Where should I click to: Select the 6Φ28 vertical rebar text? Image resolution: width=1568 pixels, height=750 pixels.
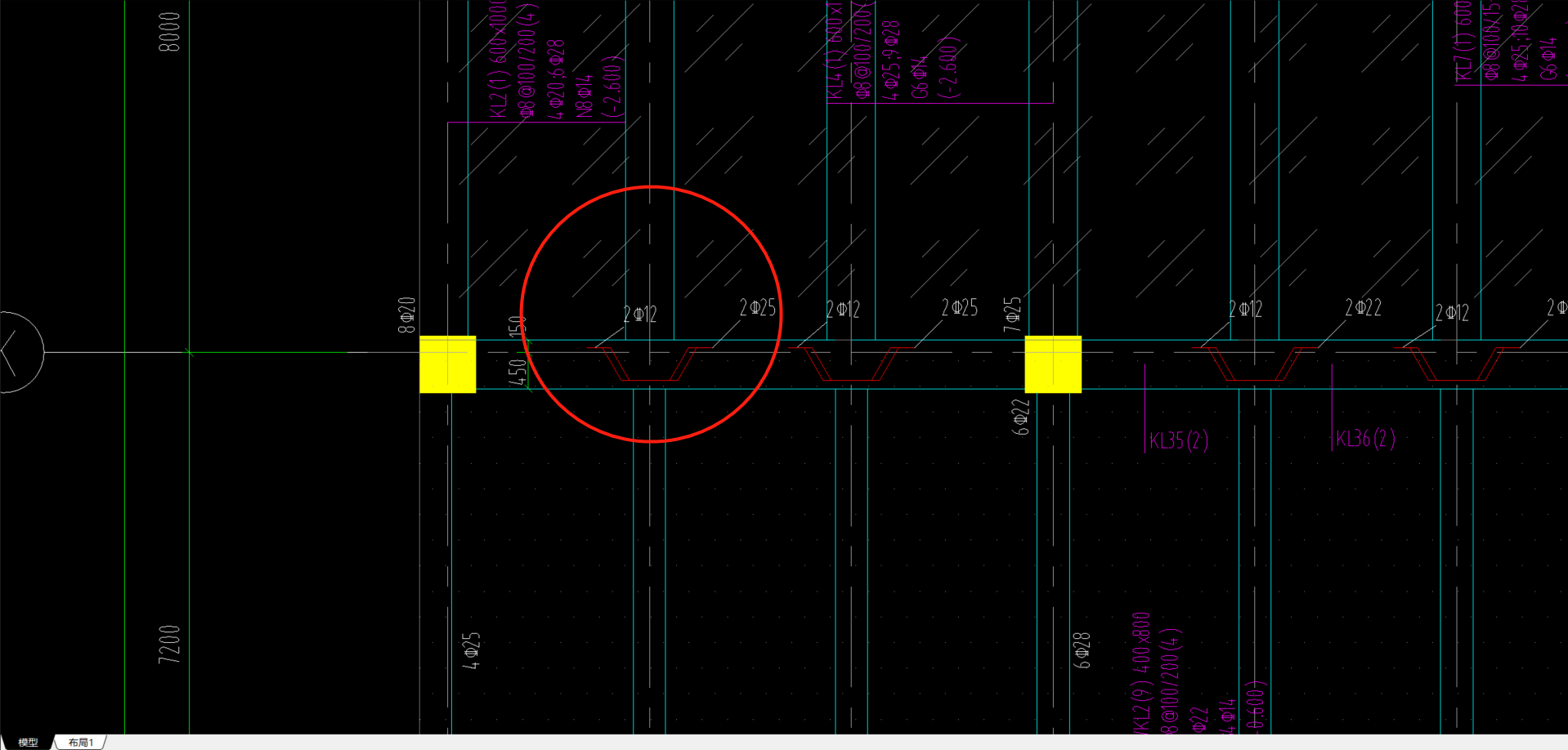click(x=1082, y=650)
